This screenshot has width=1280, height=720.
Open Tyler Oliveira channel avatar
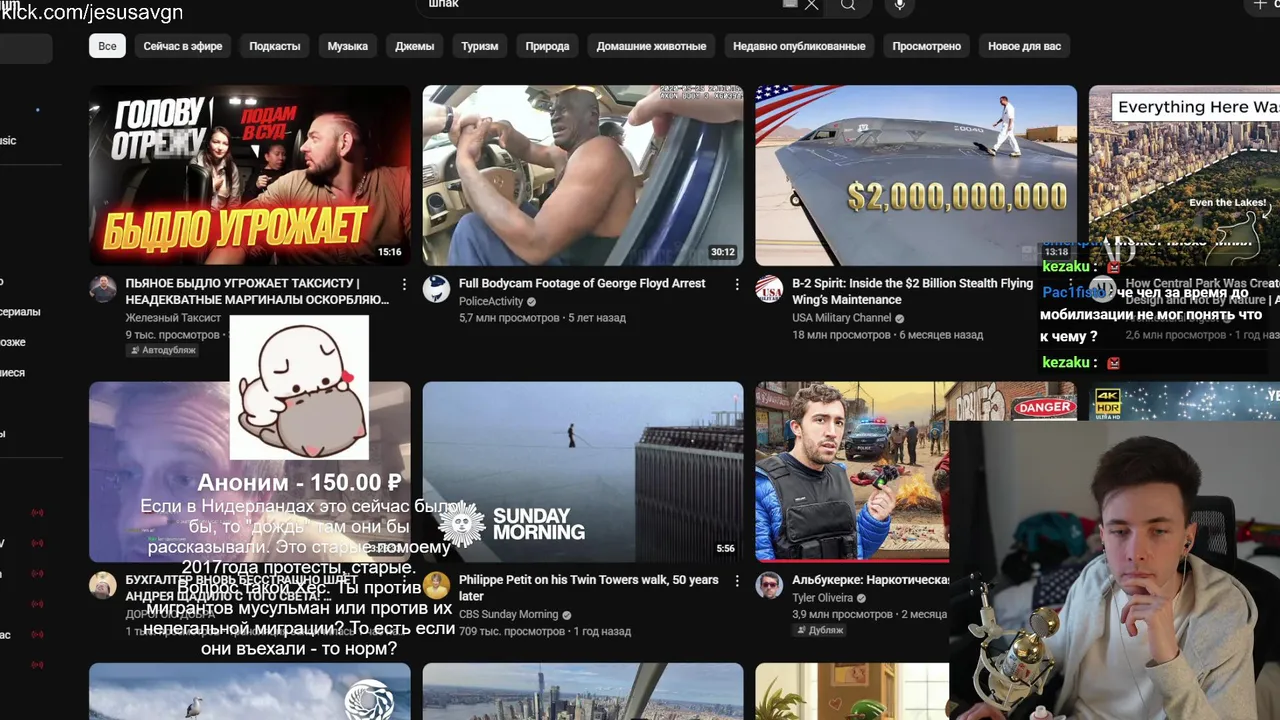pyautogui.click(x=769, y=585)
